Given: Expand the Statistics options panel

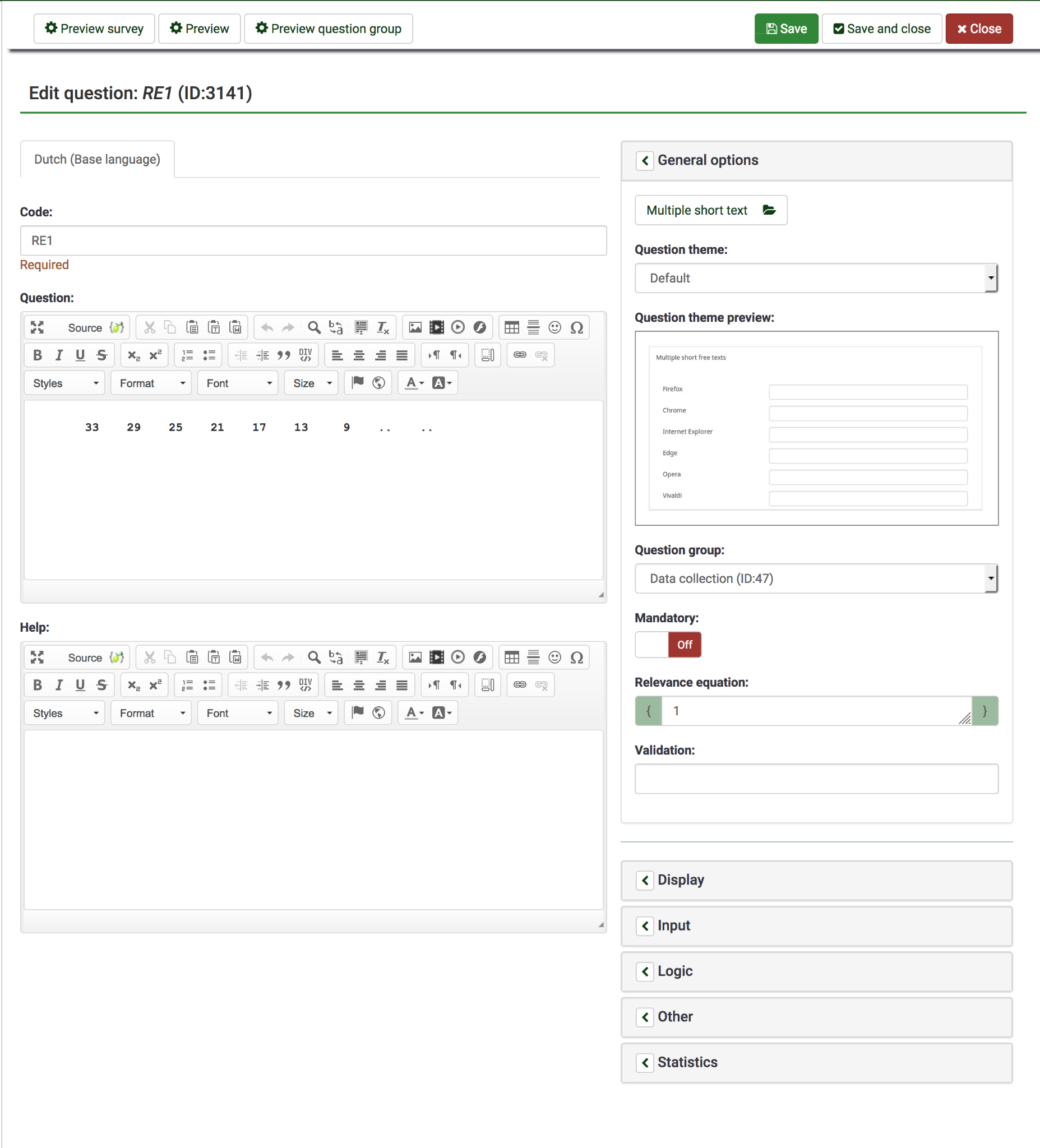Looking at the screenshot, I should pos(816,1063).
